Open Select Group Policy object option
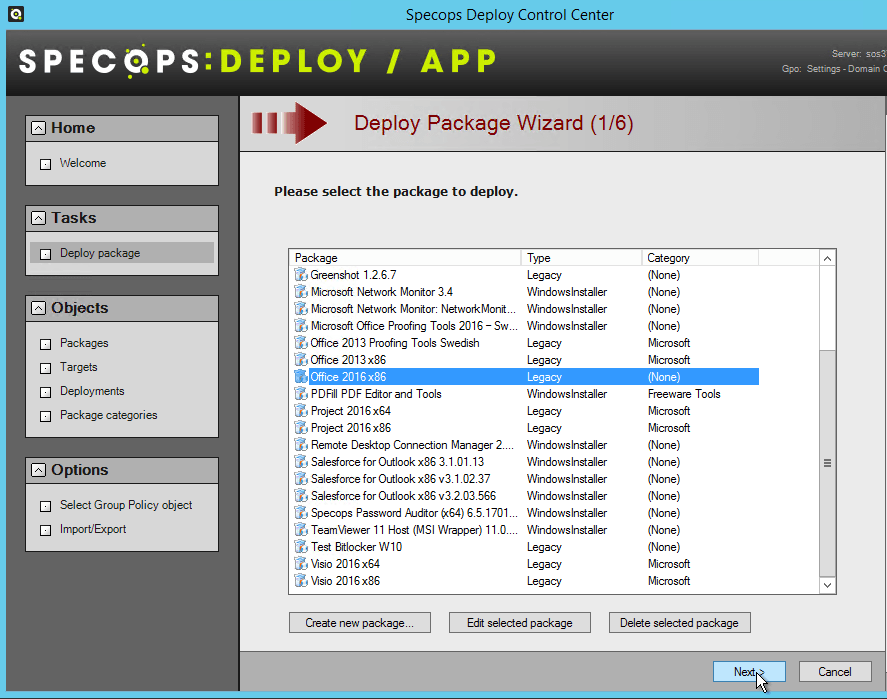Viewport: 887px width, 699px height. coord(126,505)
